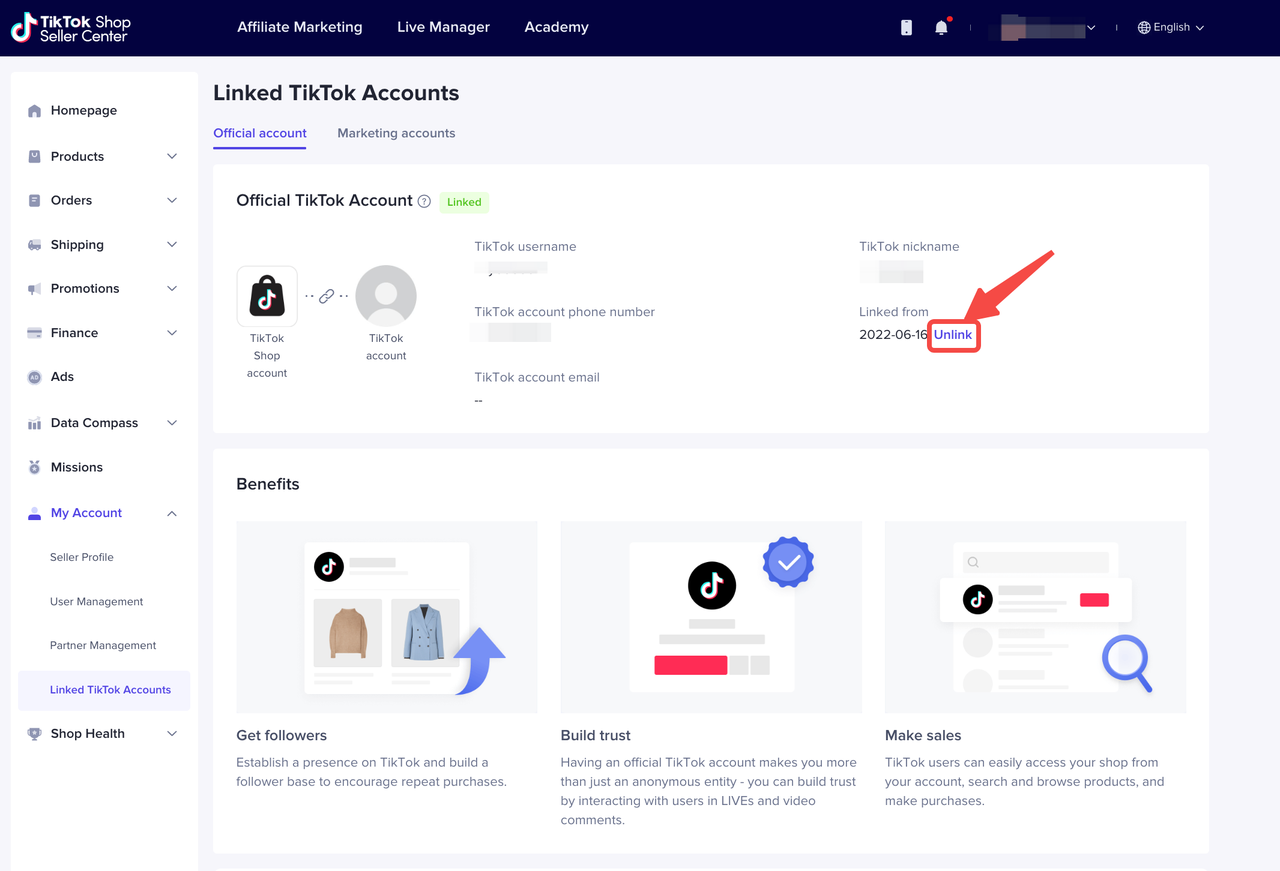Expand the Data Compass menu chevron
Image resolution: width=1280 pixels, height=871 pixels.
[172, 423]
